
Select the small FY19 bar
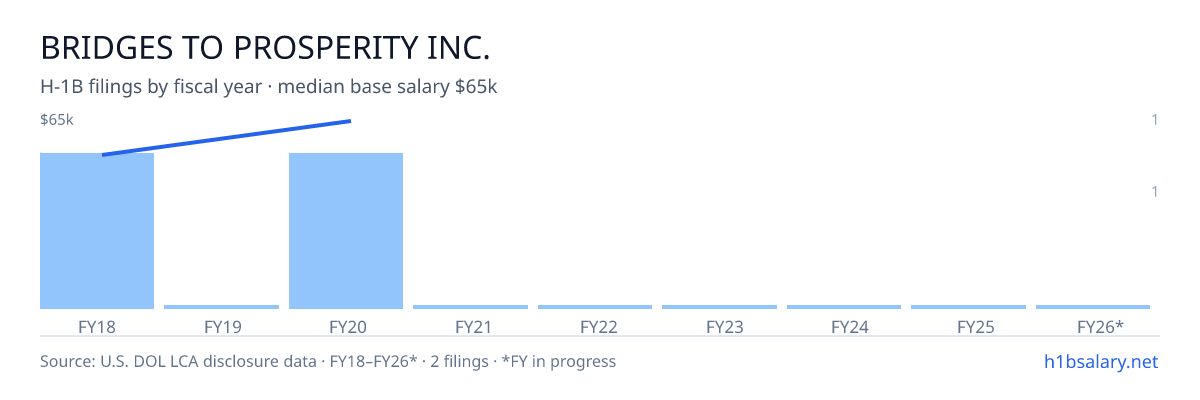(x=221, y=307)
